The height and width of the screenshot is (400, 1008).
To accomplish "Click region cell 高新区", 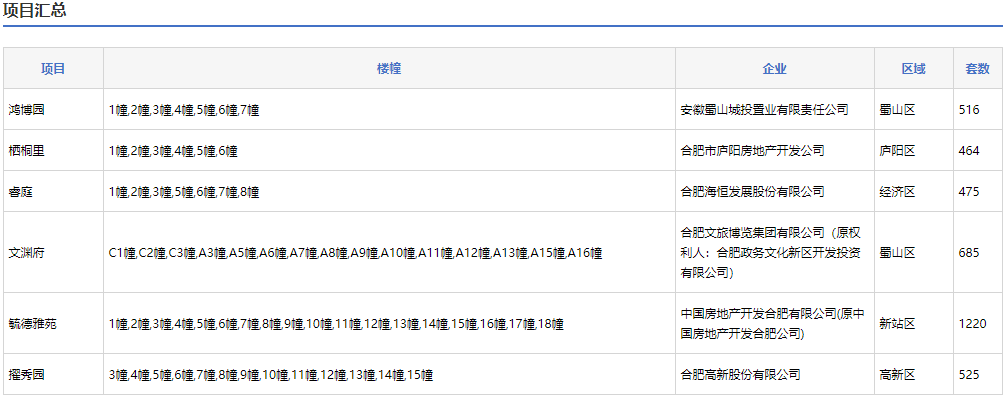I will point(897,374).
